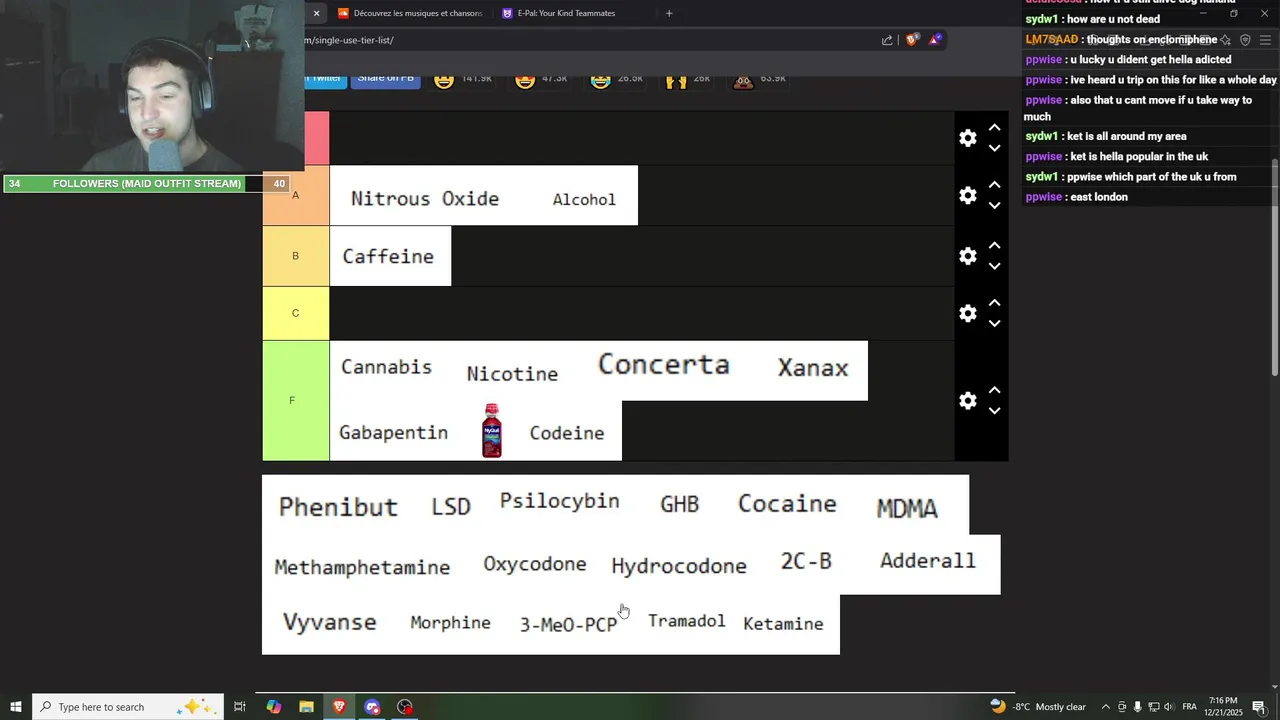Select the Nicotine tile

512,372
